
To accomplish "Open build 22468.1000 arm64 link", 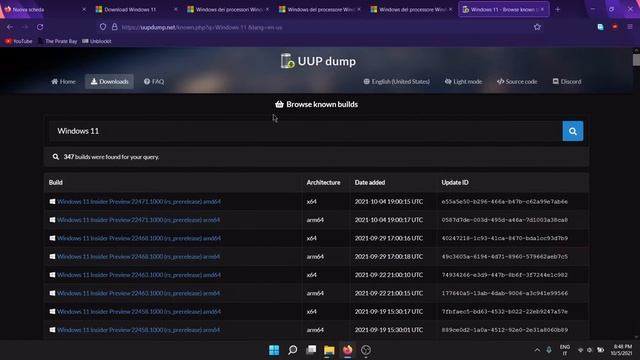I will [138, 257].
